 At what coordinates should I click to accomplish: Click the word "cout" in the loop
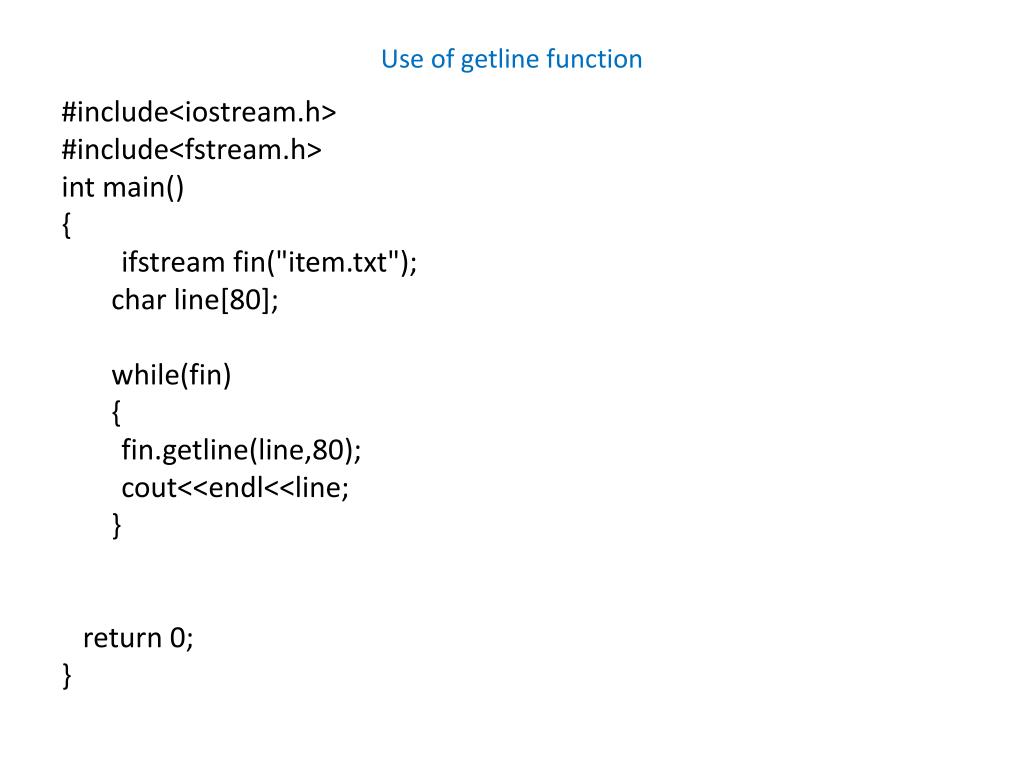click(x=149, y=488)
